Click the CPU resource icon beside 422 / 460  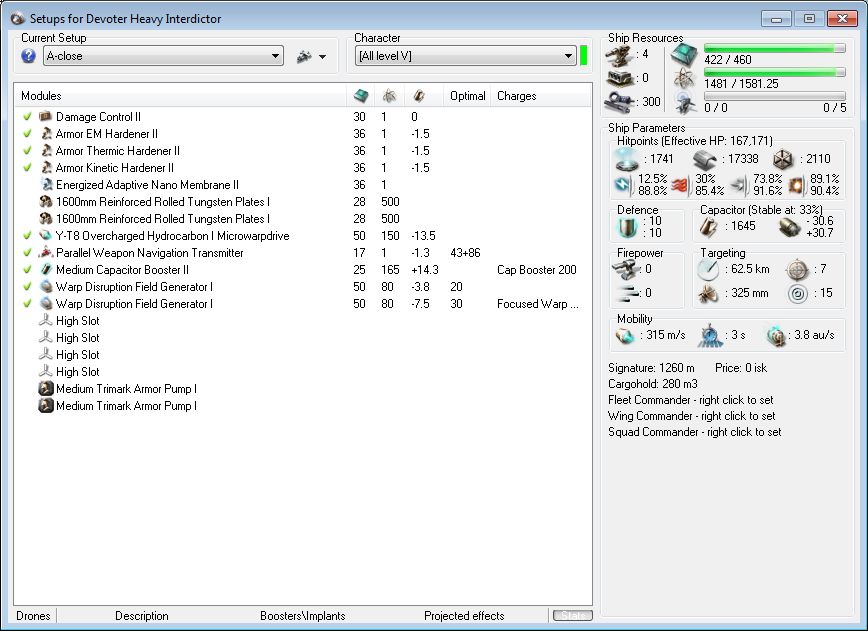click(x=684, y=55)
